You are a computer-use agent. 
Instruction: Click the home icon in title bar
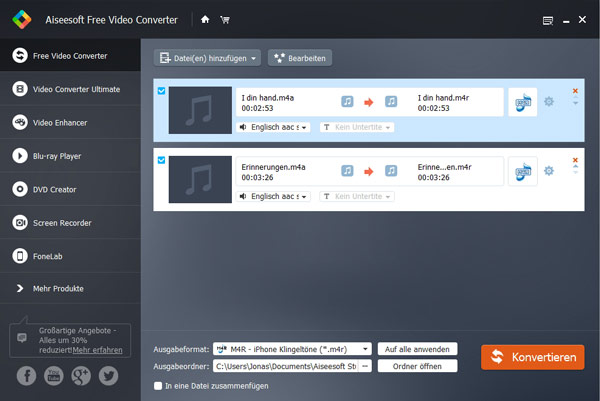[x=205, y=19]
